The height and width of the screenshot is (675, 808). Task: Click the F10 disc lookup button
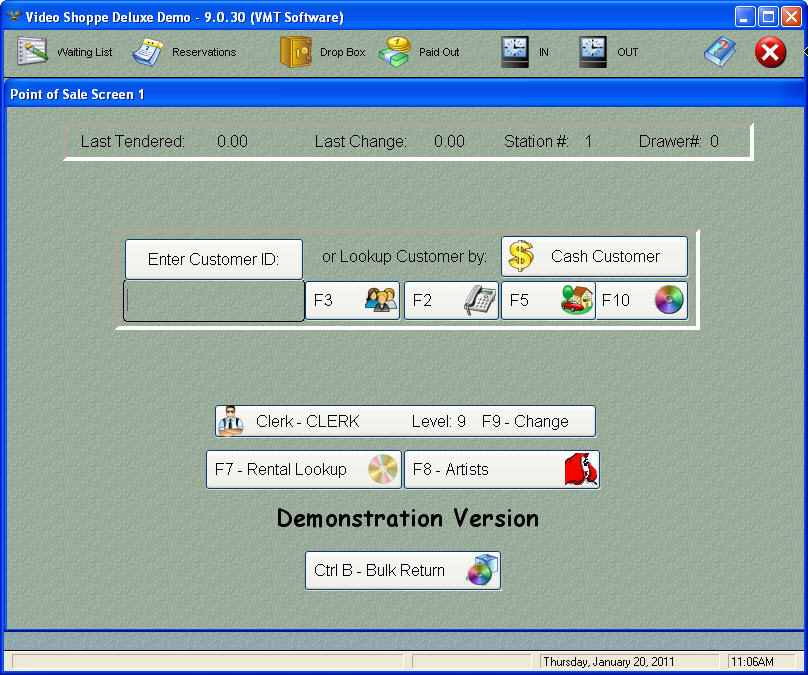tap(642, 300)
